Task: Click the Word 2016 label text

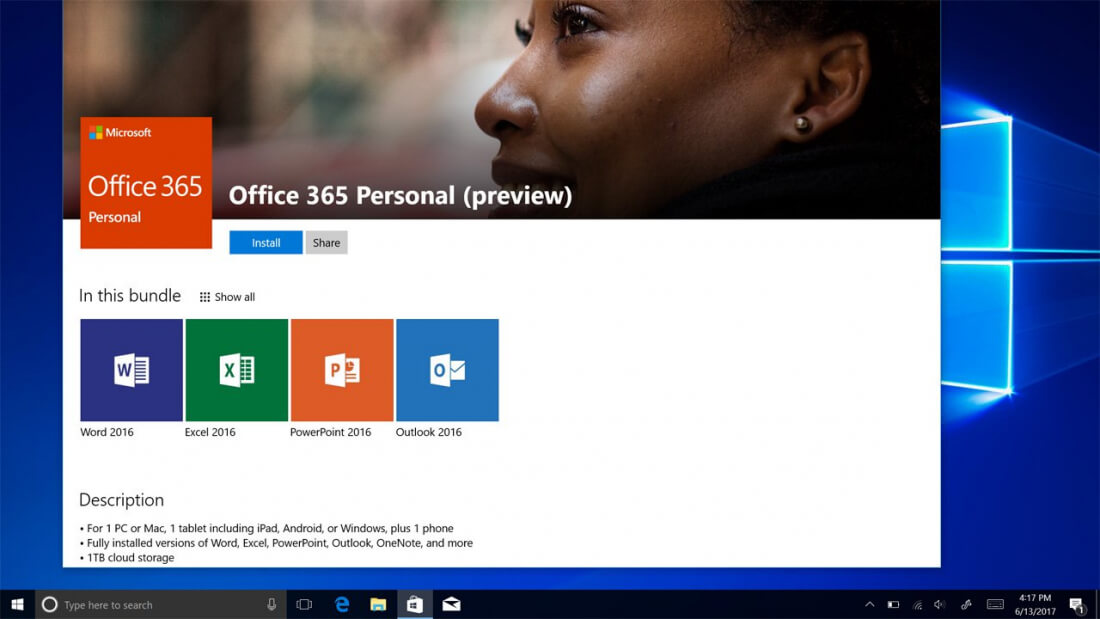Action: point(107,432)
